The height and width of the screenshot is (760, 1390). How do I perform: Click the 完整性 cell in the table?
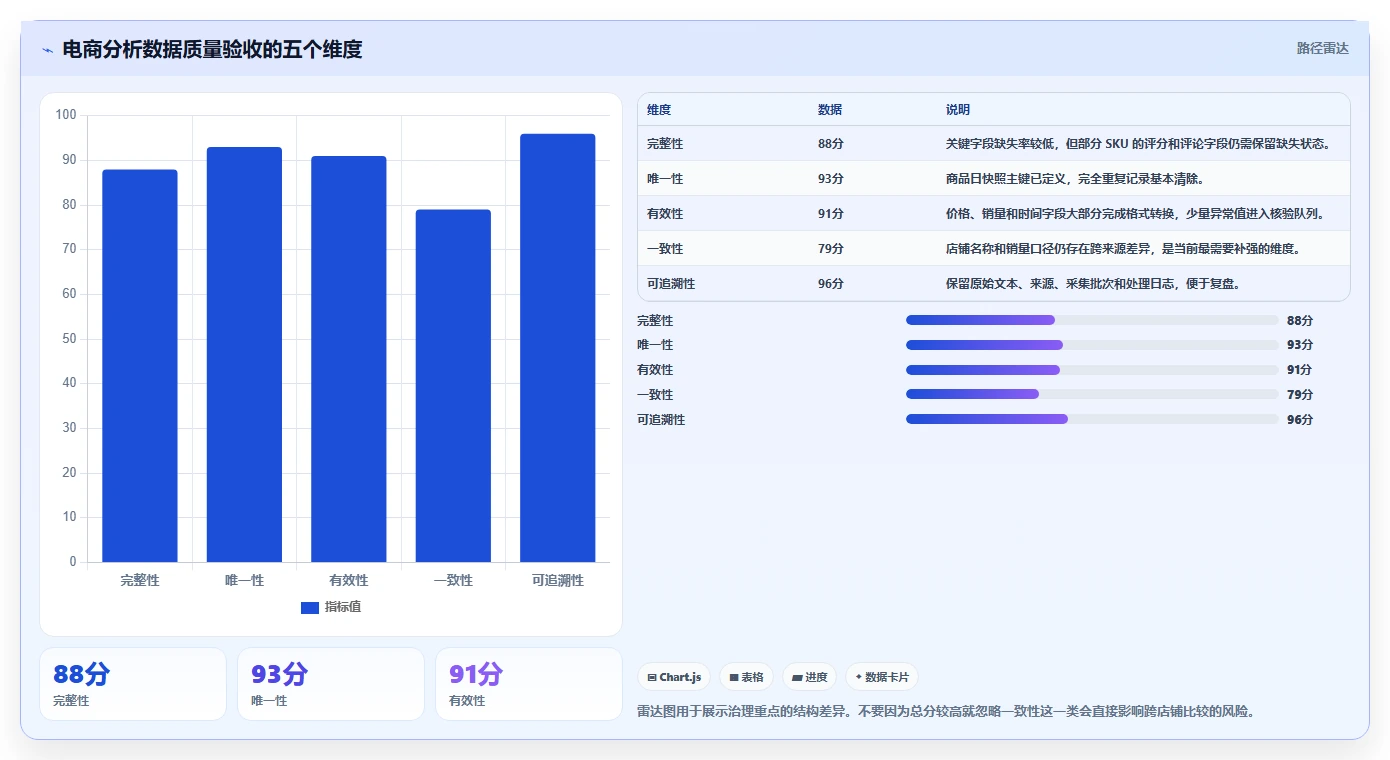[x=665, y=144]
